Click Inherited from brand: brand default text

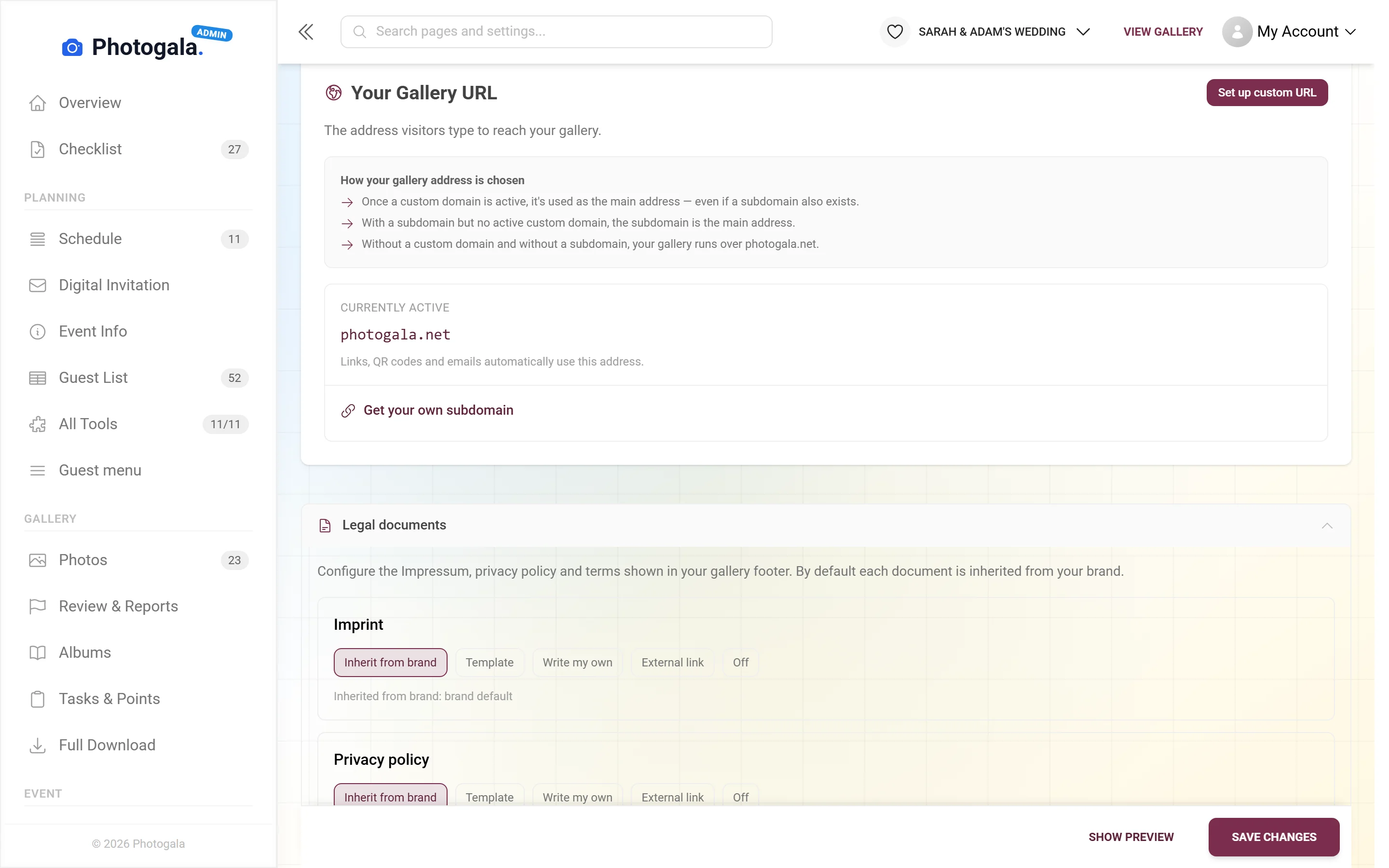click(423, 696)
